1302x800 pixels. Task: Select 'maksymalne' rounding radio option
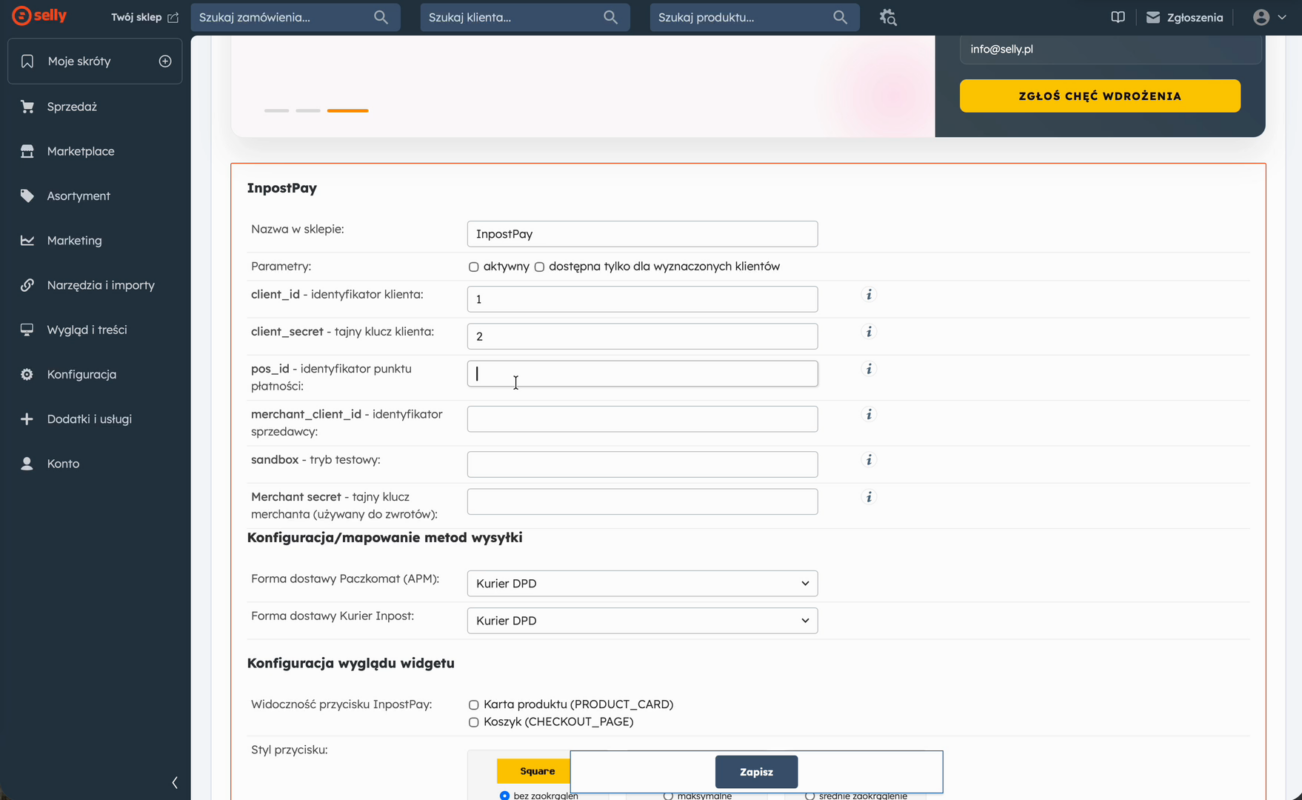[668, 796]
